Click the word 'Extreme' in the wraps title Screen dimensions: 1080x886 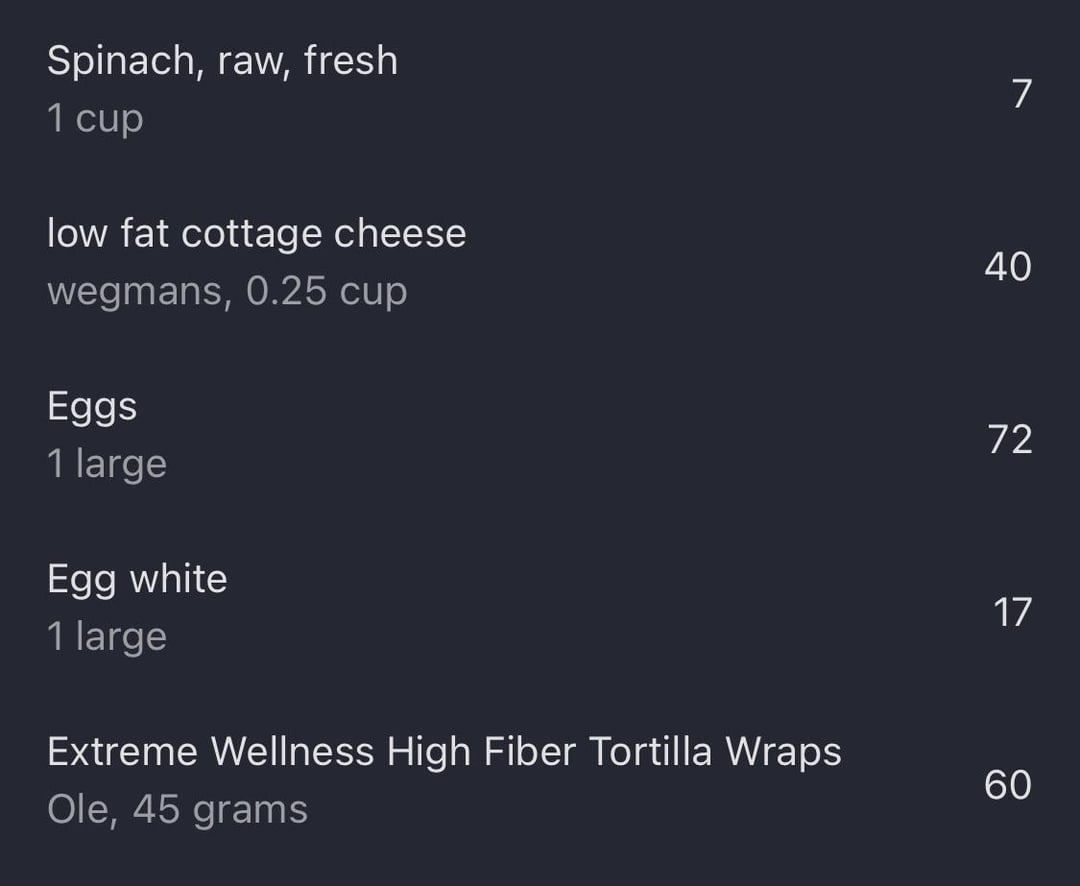tap(123, 751)
